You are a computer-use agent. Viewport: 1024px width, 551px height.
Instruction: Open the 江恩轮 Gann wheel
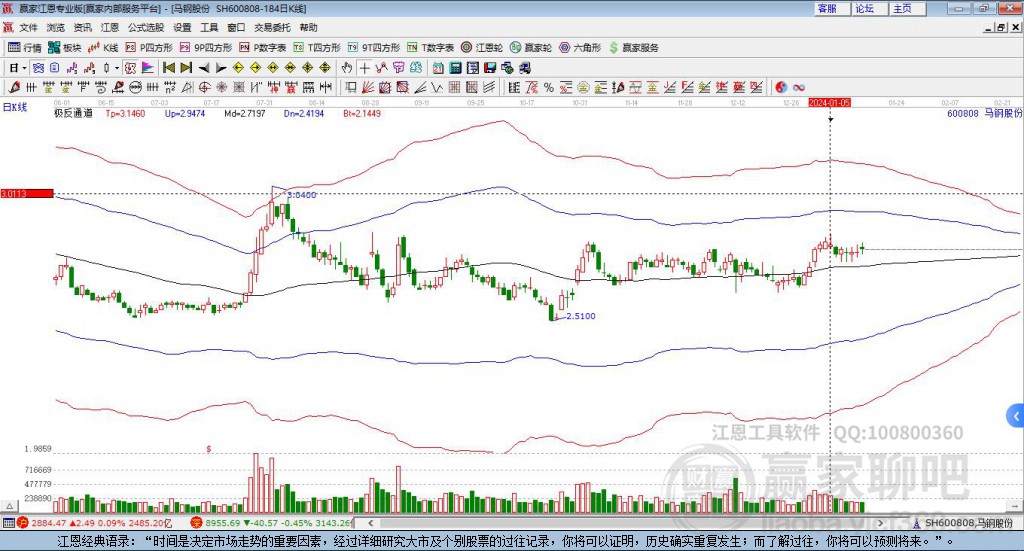482,48
